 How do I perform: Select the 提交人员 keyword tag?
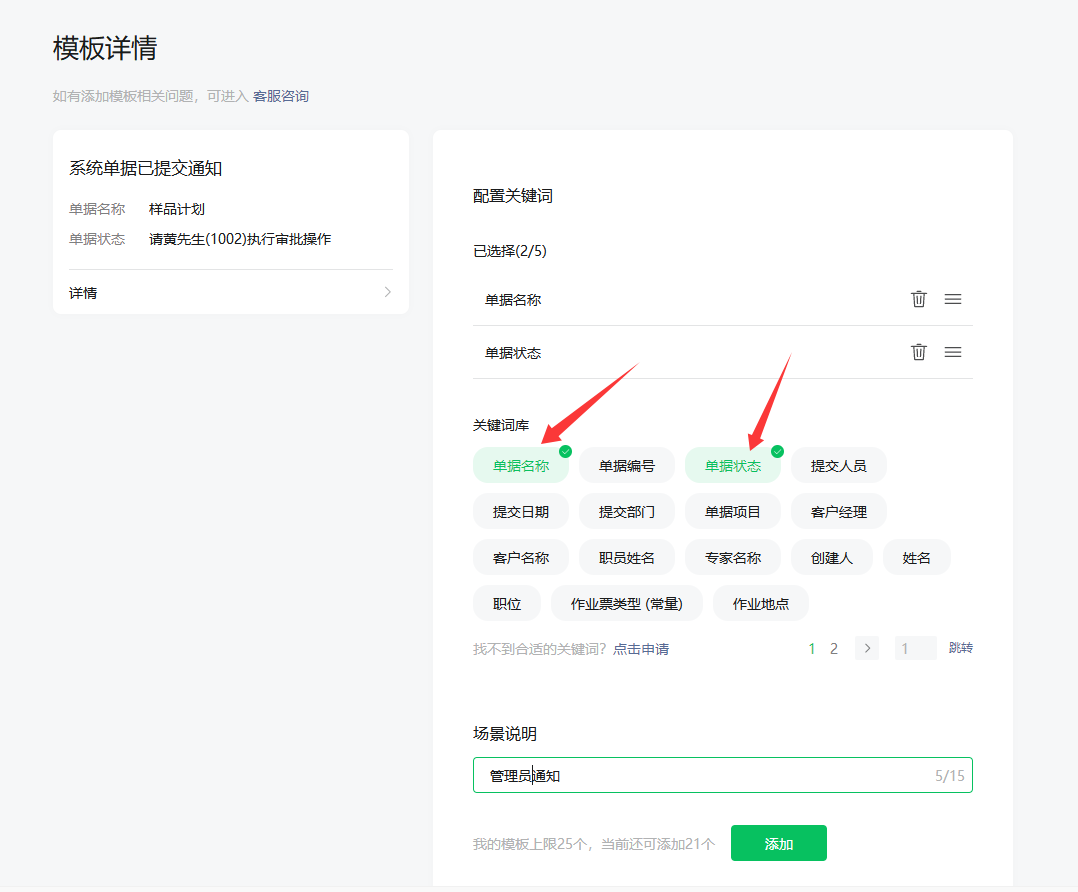tap(838, 466)
